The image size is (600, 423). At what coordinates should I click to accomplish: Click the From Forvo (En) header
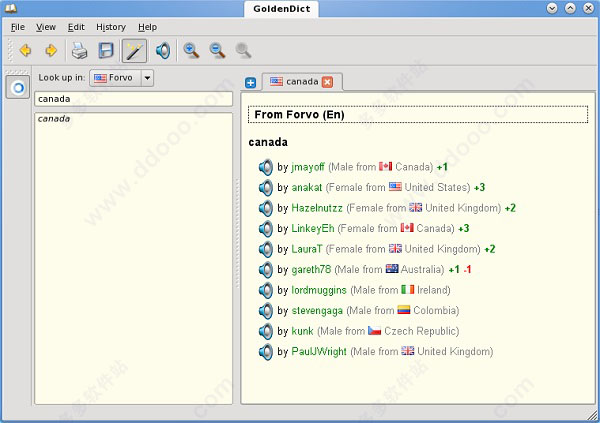click(418, 114)
